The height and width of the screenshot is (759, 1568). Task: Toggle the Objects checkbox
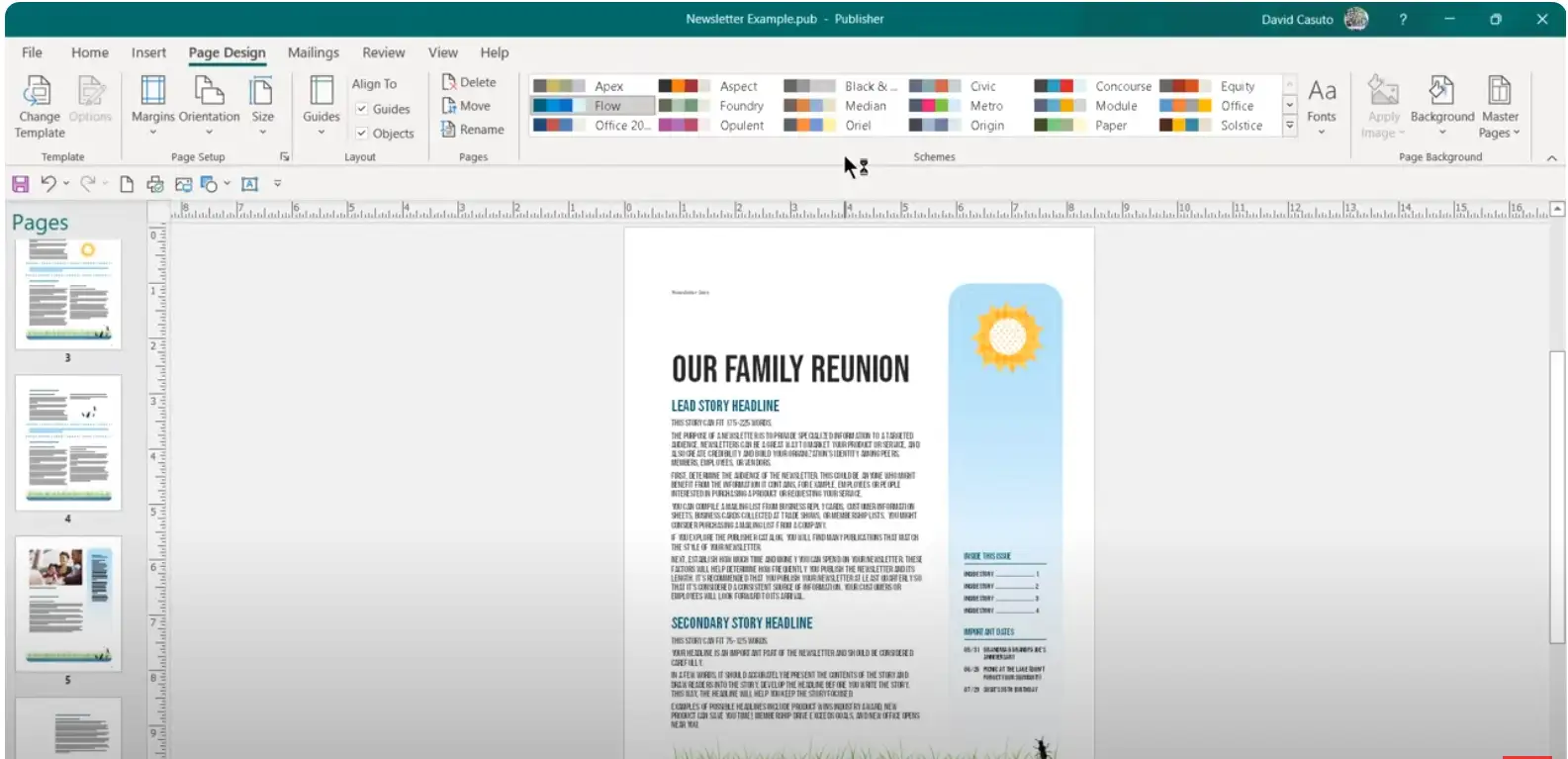coord(362,133)
